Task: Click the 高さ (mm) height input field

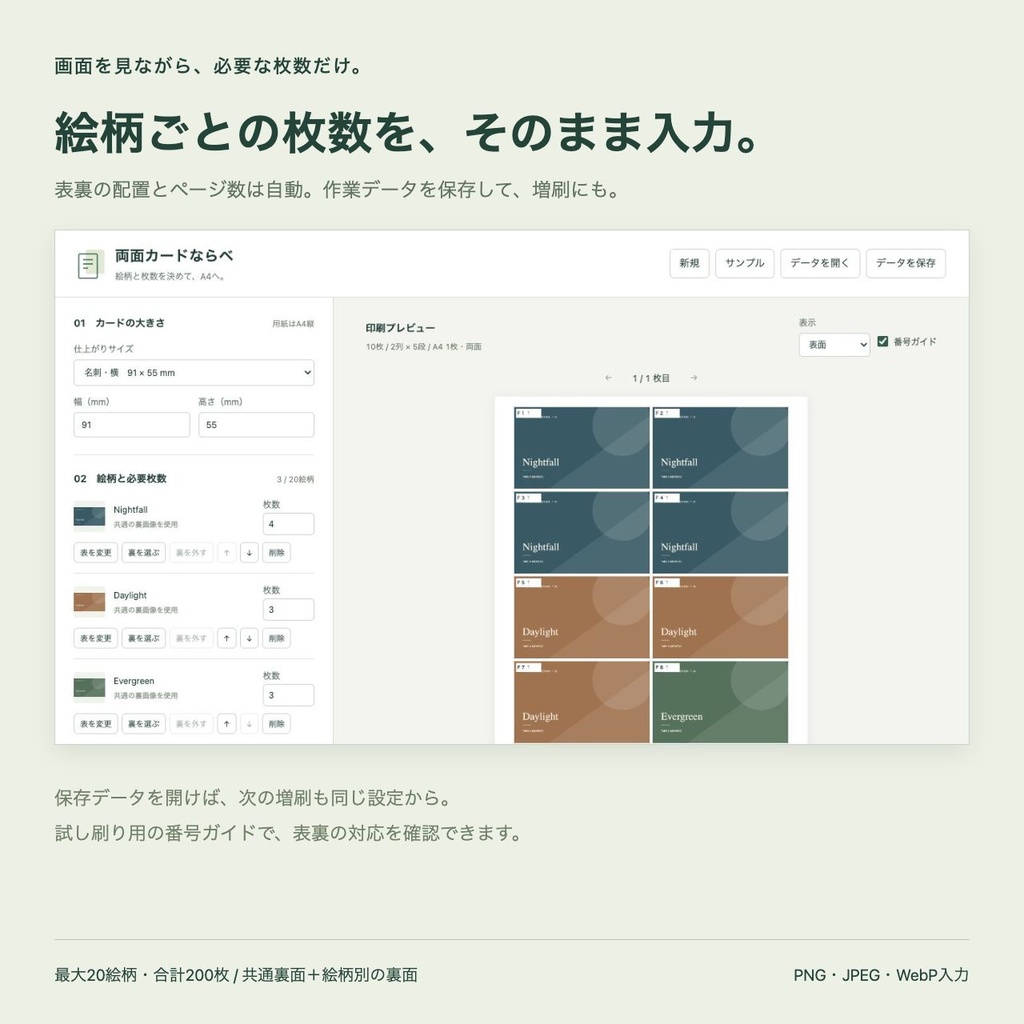Action: (256, 424)
